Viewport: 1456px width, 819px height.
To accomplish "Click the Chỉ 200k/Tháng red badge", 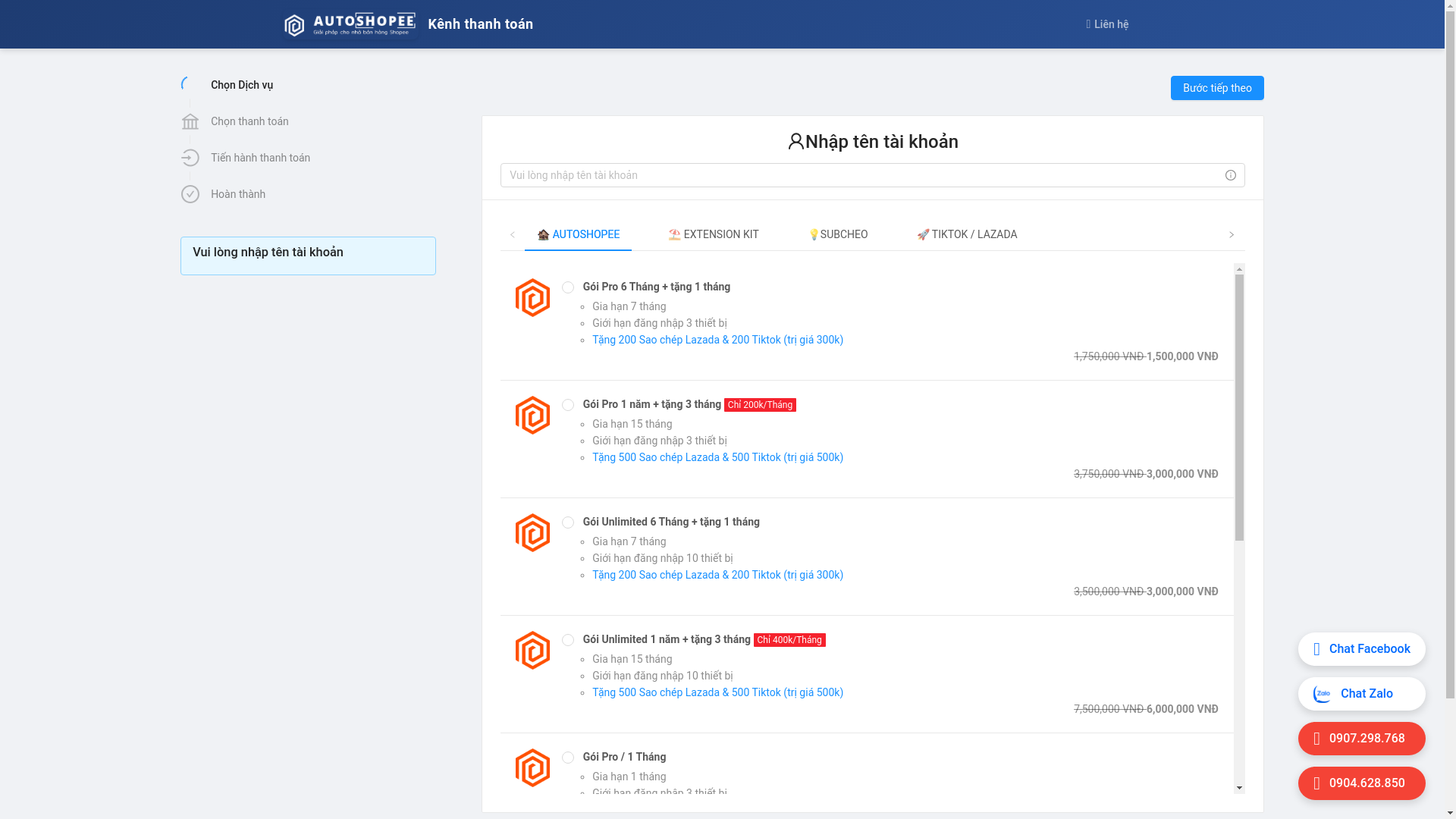I will [760, 405].
